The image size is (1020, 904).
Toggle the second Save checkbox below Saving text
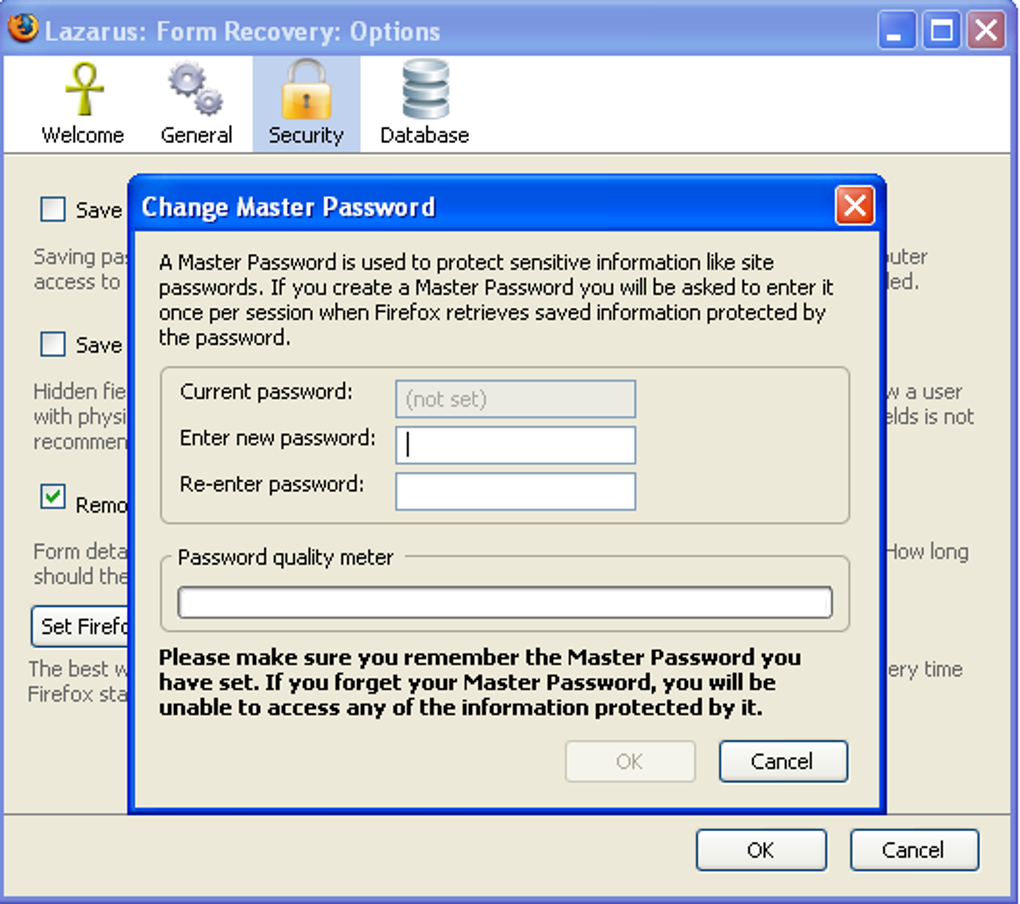[x=53, y=344]
